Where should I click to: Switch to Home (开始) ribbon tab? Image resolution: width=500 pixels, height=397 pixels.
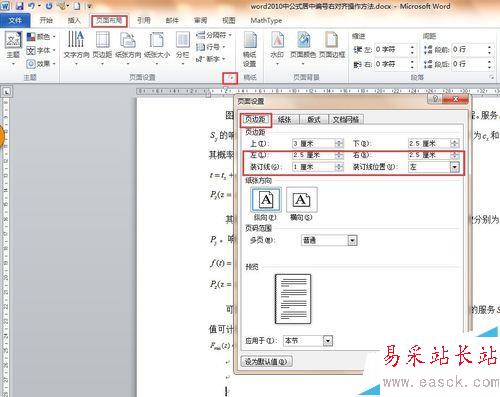tap(46, 20)
